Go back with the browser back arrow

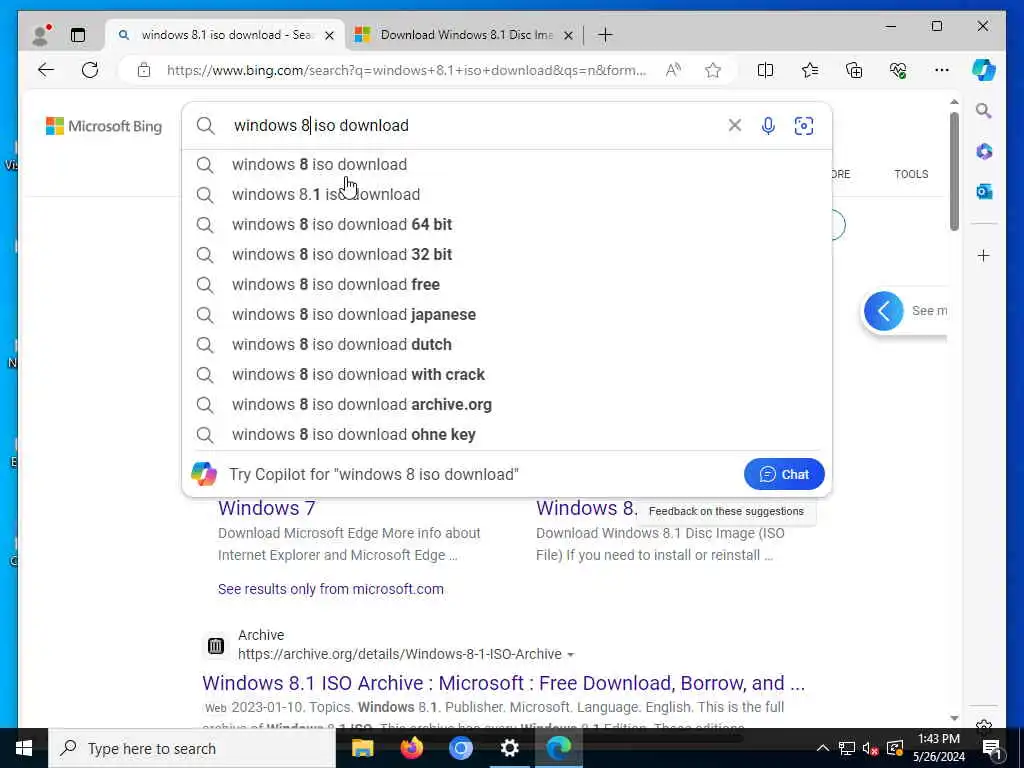coord(46,70)
